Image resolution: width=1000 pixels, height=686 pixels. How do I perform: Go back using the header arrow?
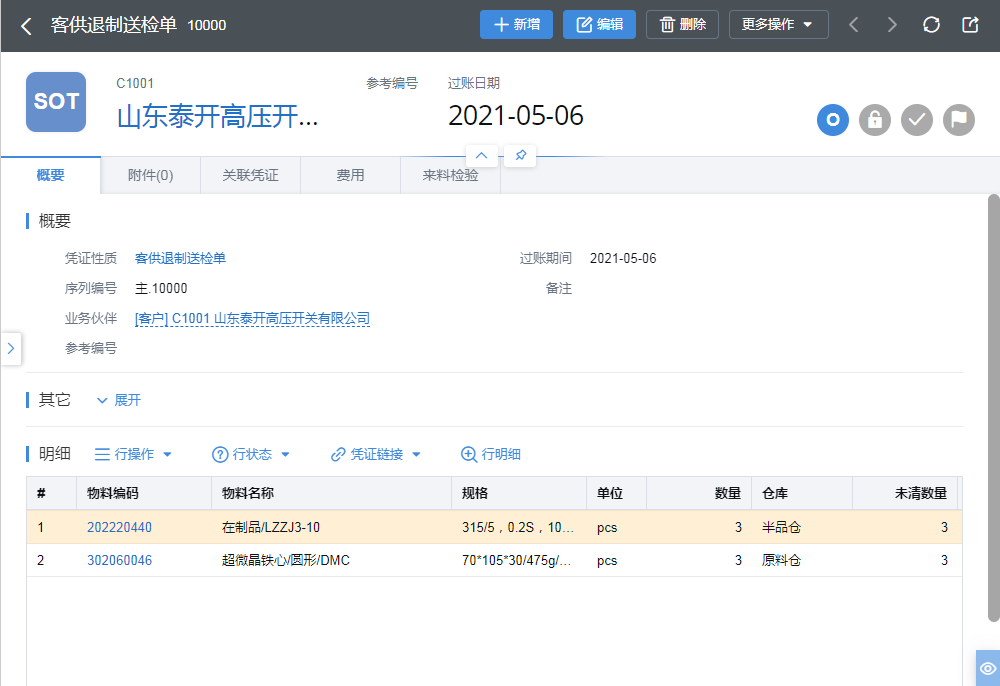[26, 26]
